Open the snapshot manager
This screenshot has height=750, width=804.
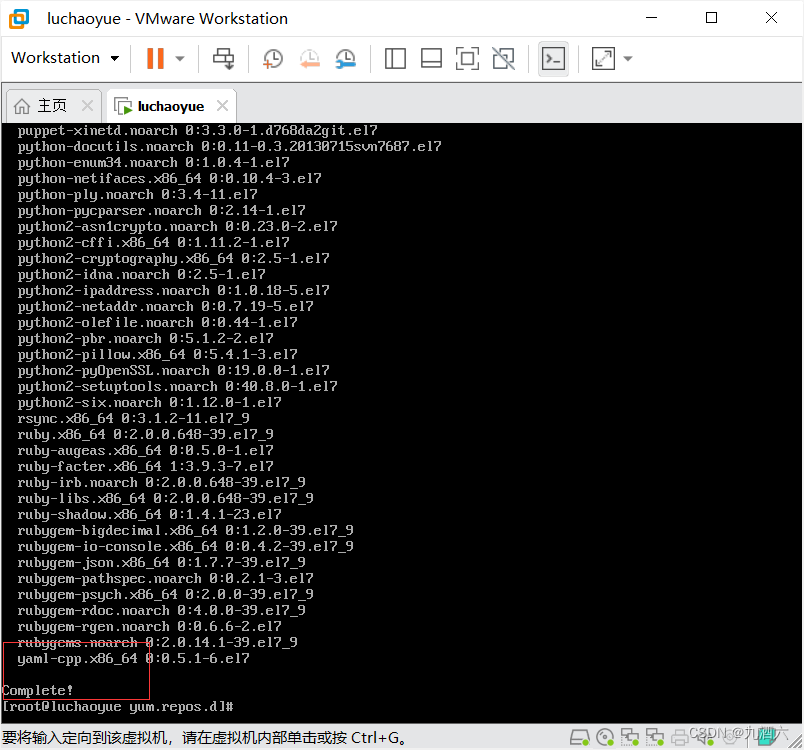[346, 58]
